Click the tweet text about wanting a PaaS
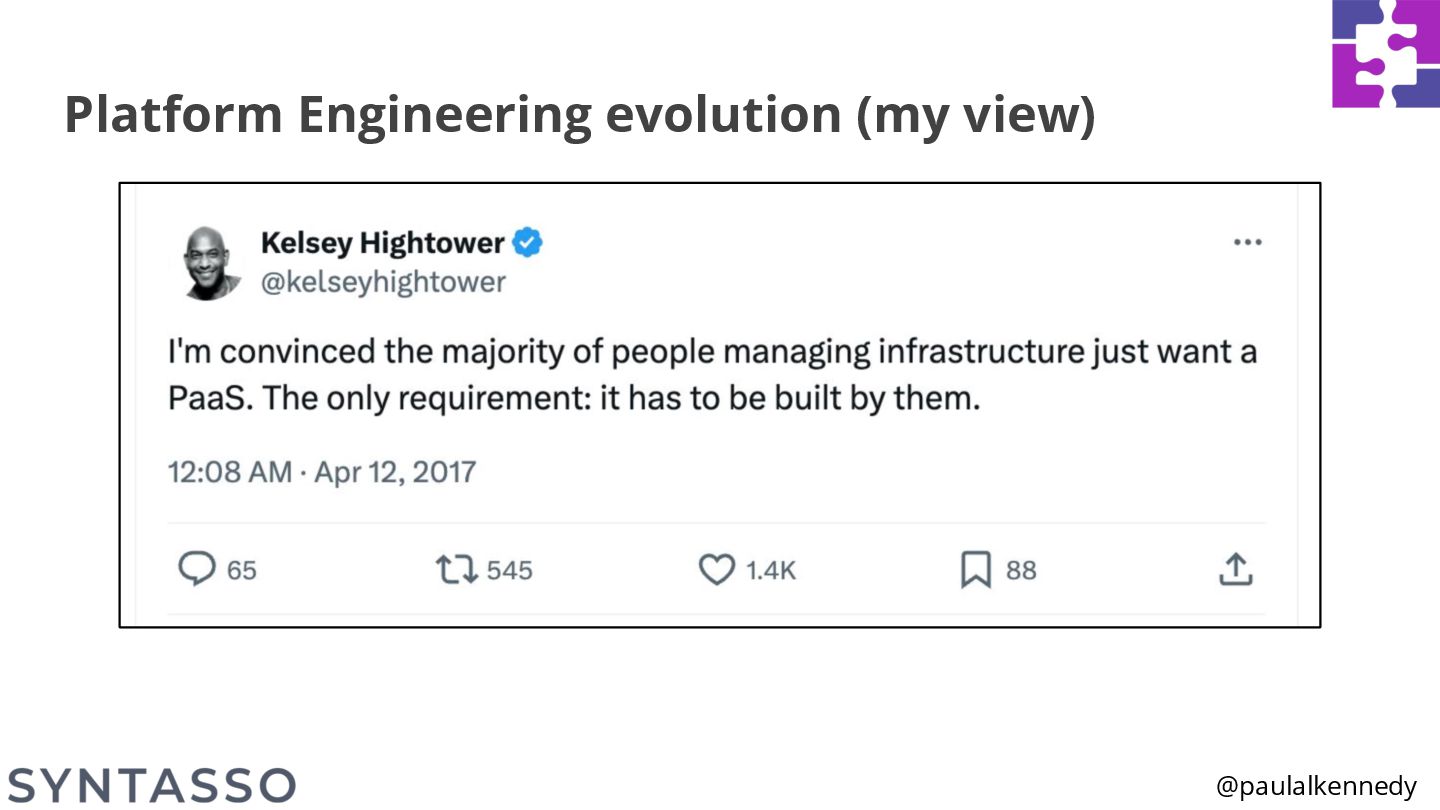The height and width of the screenshot is (810, 1440). (712, 375)
